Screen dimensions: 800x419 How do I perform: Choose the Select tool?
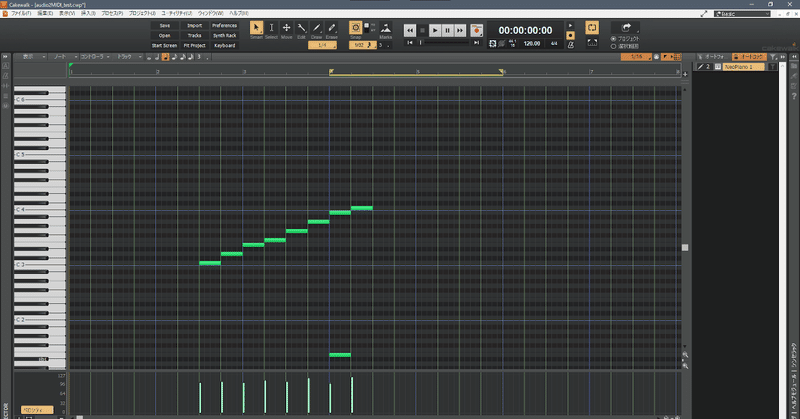pos(271,29)
